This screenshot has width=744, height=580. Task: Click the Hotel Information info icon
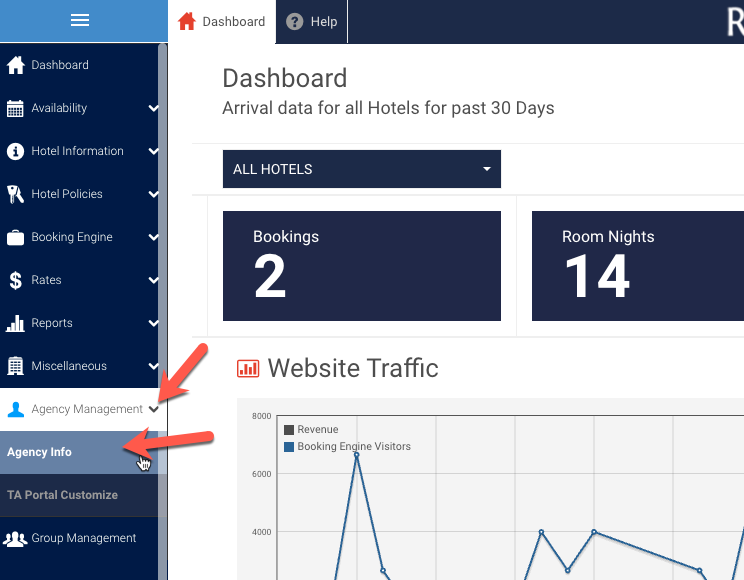click(15, 151)
